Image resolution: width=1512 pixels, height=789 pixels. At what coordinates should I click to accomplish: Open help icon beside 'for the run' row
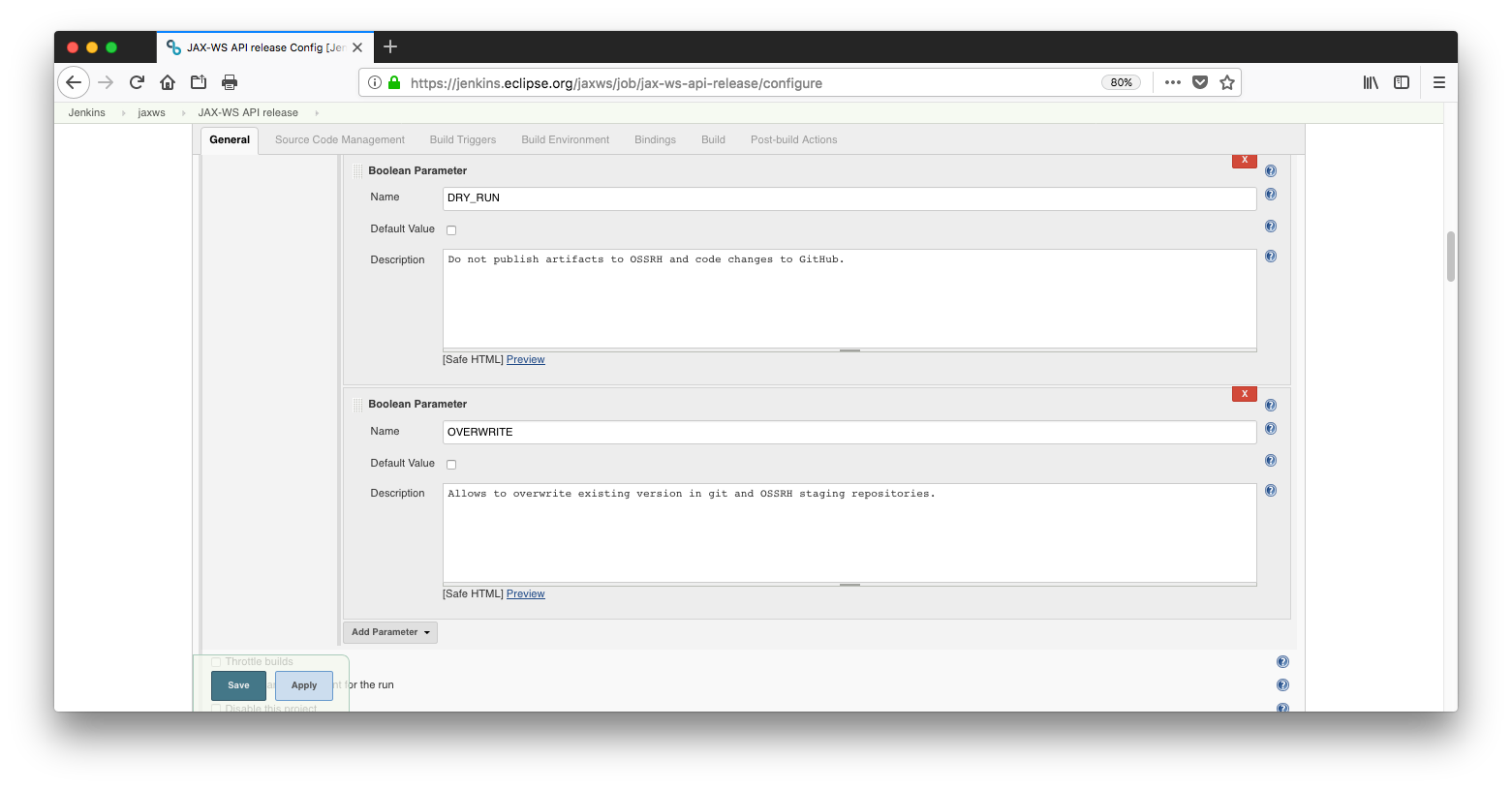pos(1282,685)
